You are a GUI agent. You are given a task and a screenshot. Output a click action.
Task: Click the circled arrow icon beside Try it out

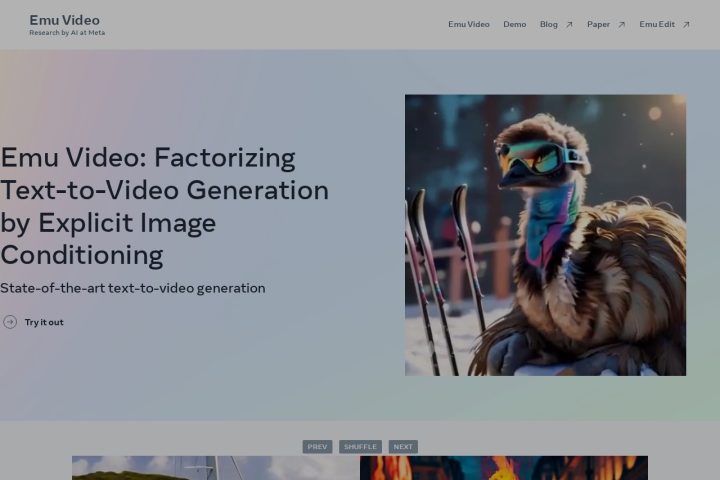(x=10, y=322)
